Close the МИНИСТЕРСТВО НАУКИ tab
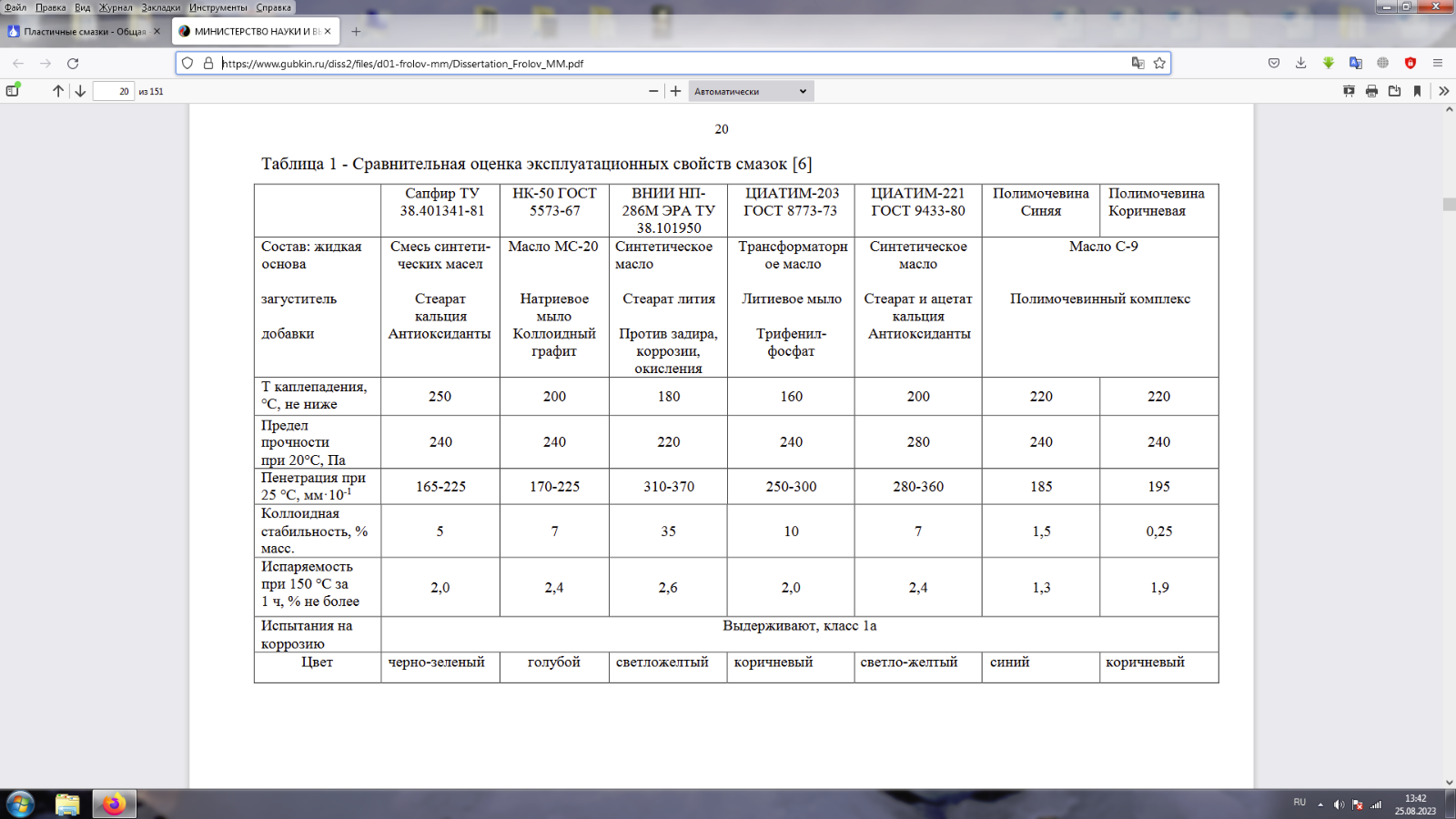 click(328, 31)
